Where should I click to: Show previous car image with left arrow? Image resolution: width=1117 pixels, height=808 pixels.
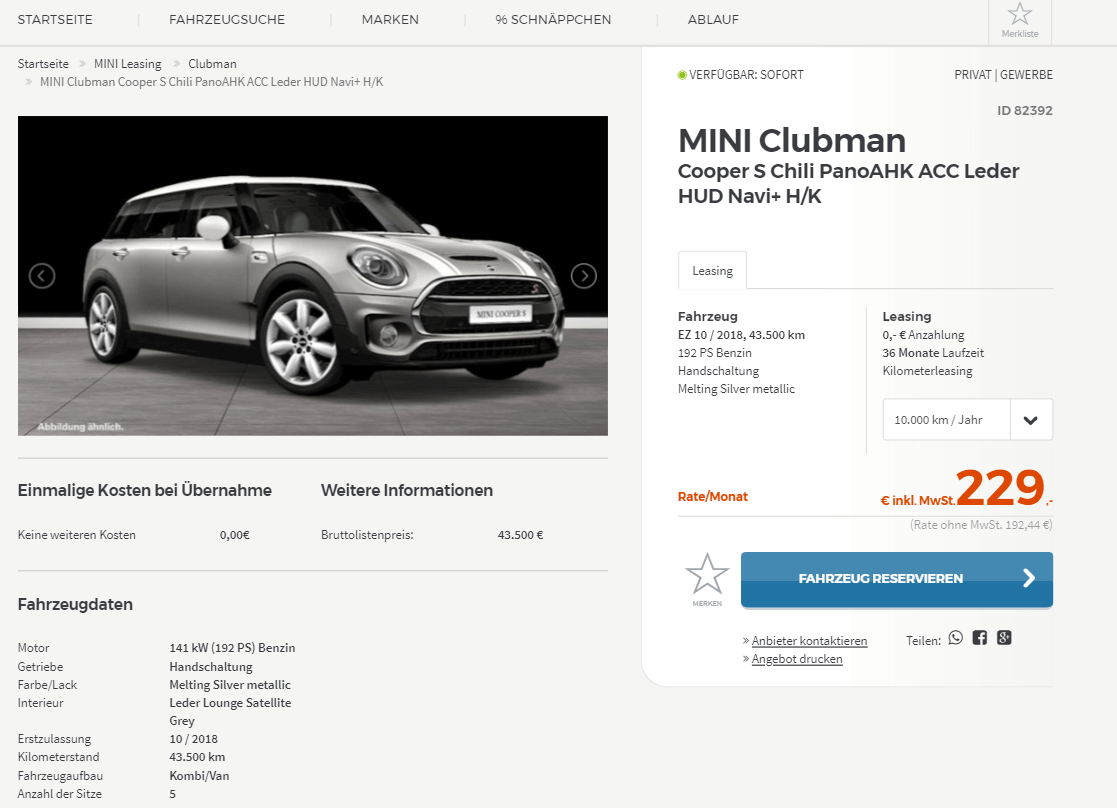tap(42, 276)
